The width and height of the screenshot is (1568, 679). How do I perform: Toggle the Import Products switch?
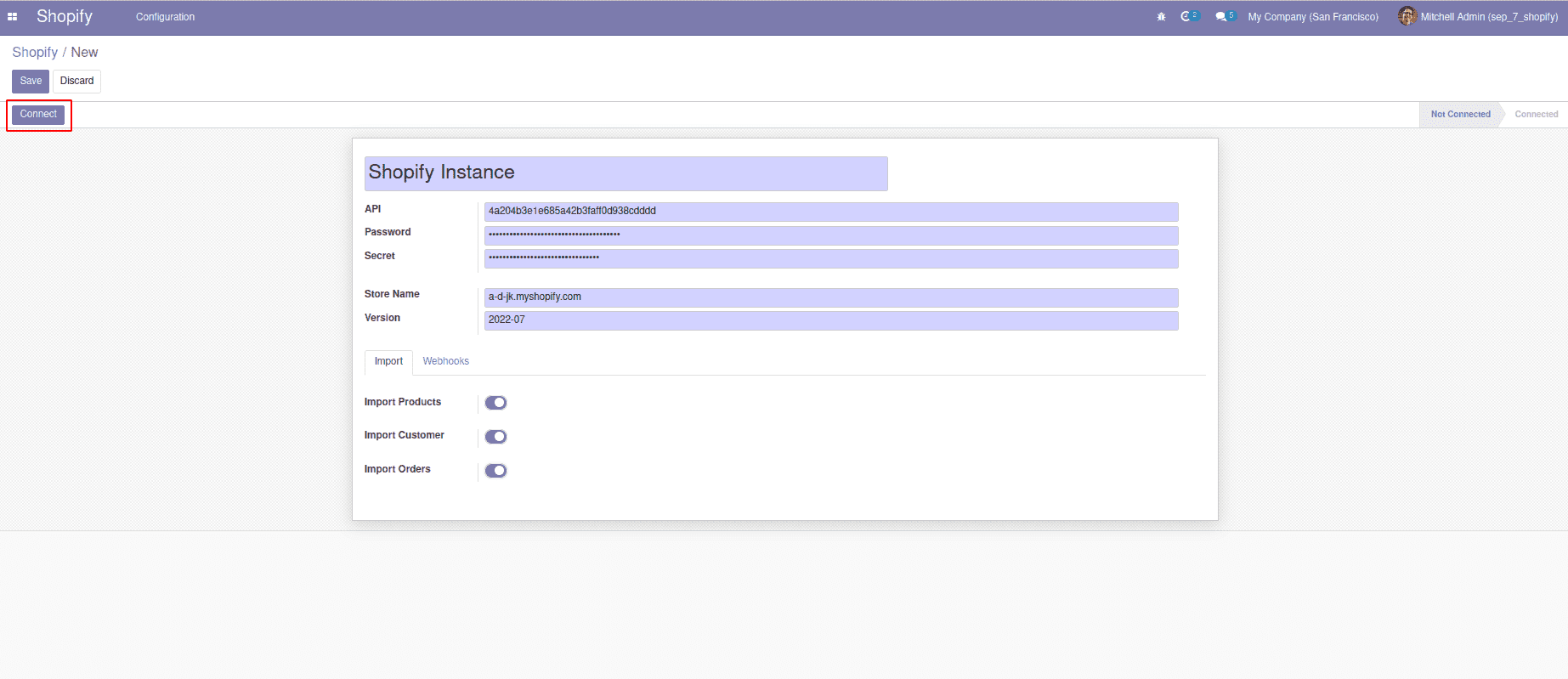pos(495,403)
